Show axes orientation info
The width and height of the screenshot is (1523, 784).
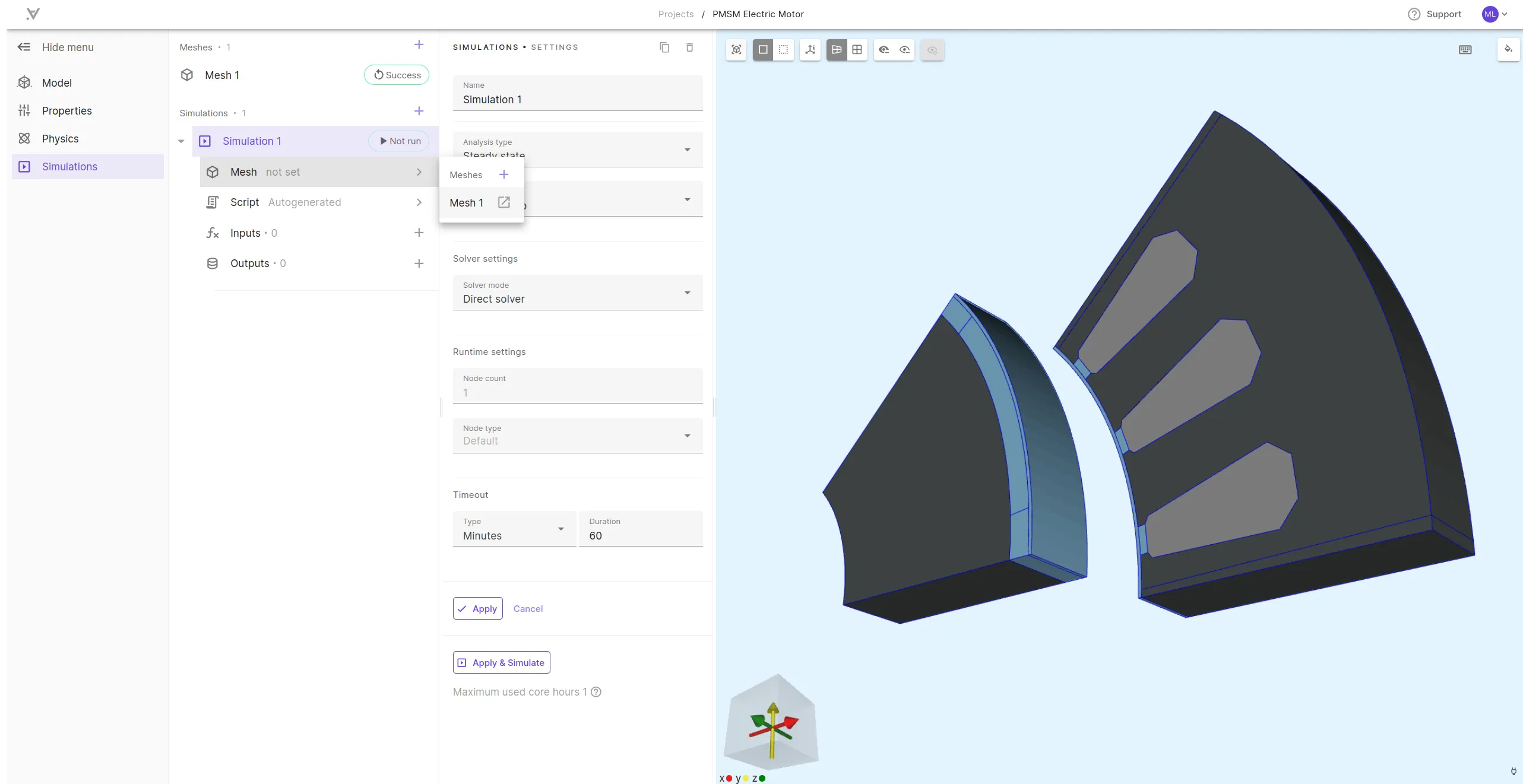click(810, 50)
